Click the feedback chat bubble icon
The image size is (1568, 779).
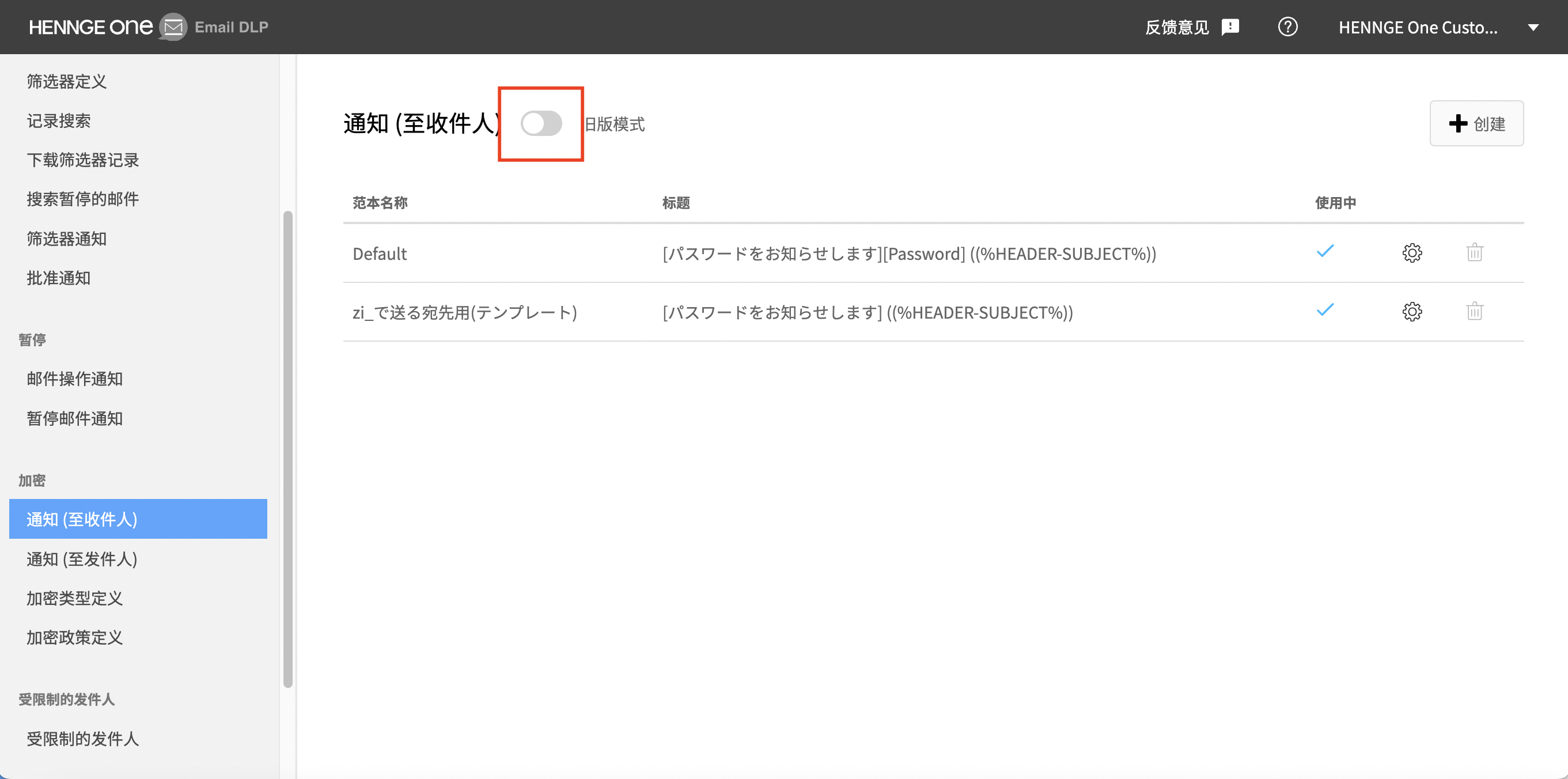pos(1230,27)
